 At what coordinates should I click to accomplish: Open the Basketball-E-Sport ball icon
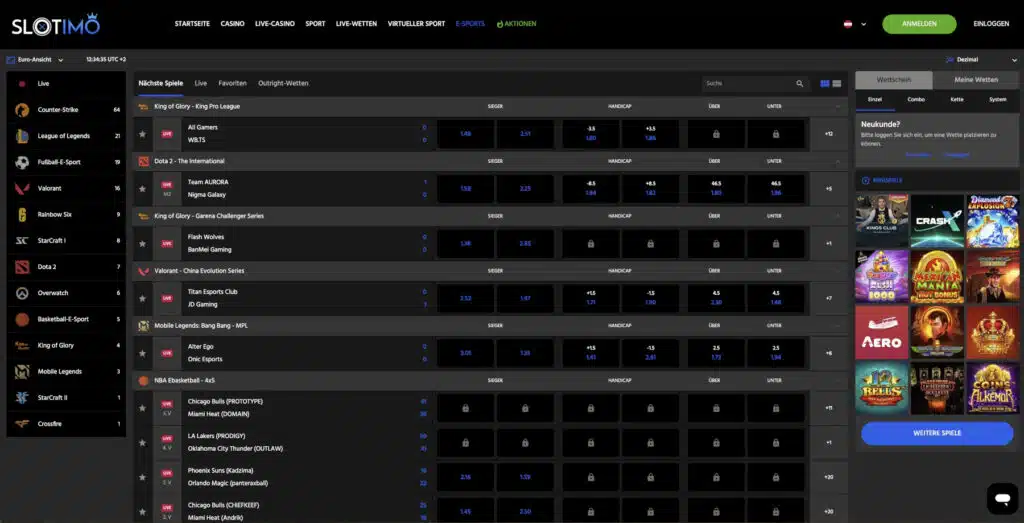pyautogui.click(x=22, y=319)
